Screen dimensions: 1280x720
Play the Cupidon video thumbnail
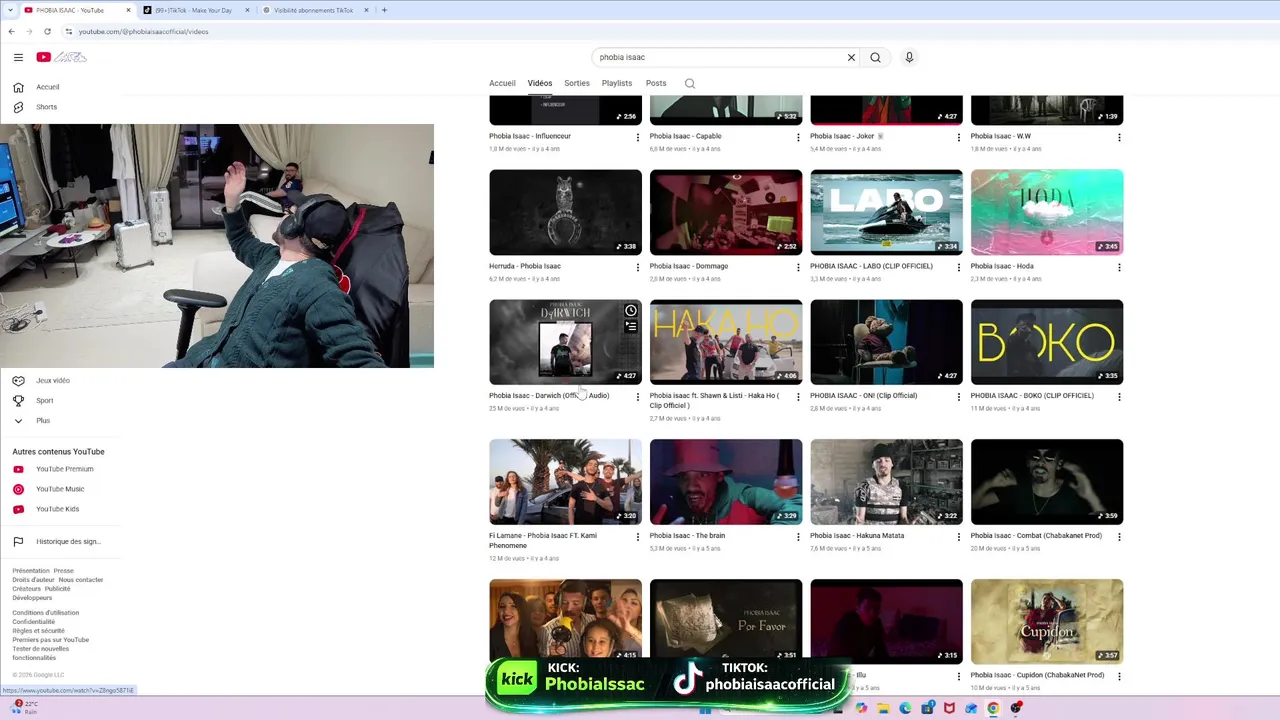coord(1047,621)
